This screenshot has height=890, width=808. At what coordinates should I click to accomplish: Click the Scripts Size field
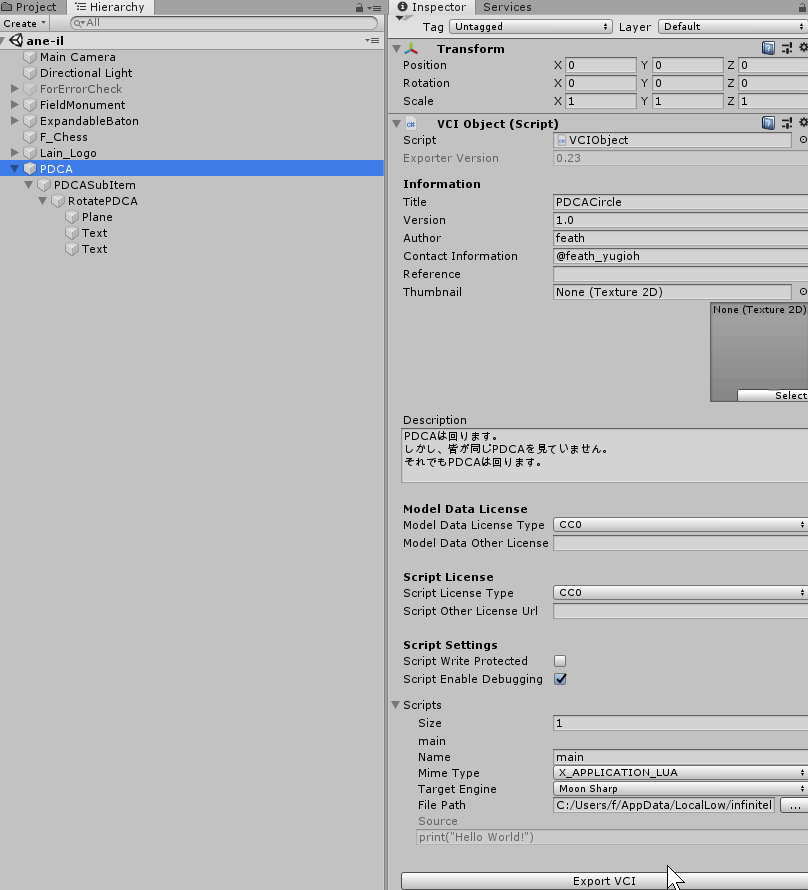[x=680, y=723]
